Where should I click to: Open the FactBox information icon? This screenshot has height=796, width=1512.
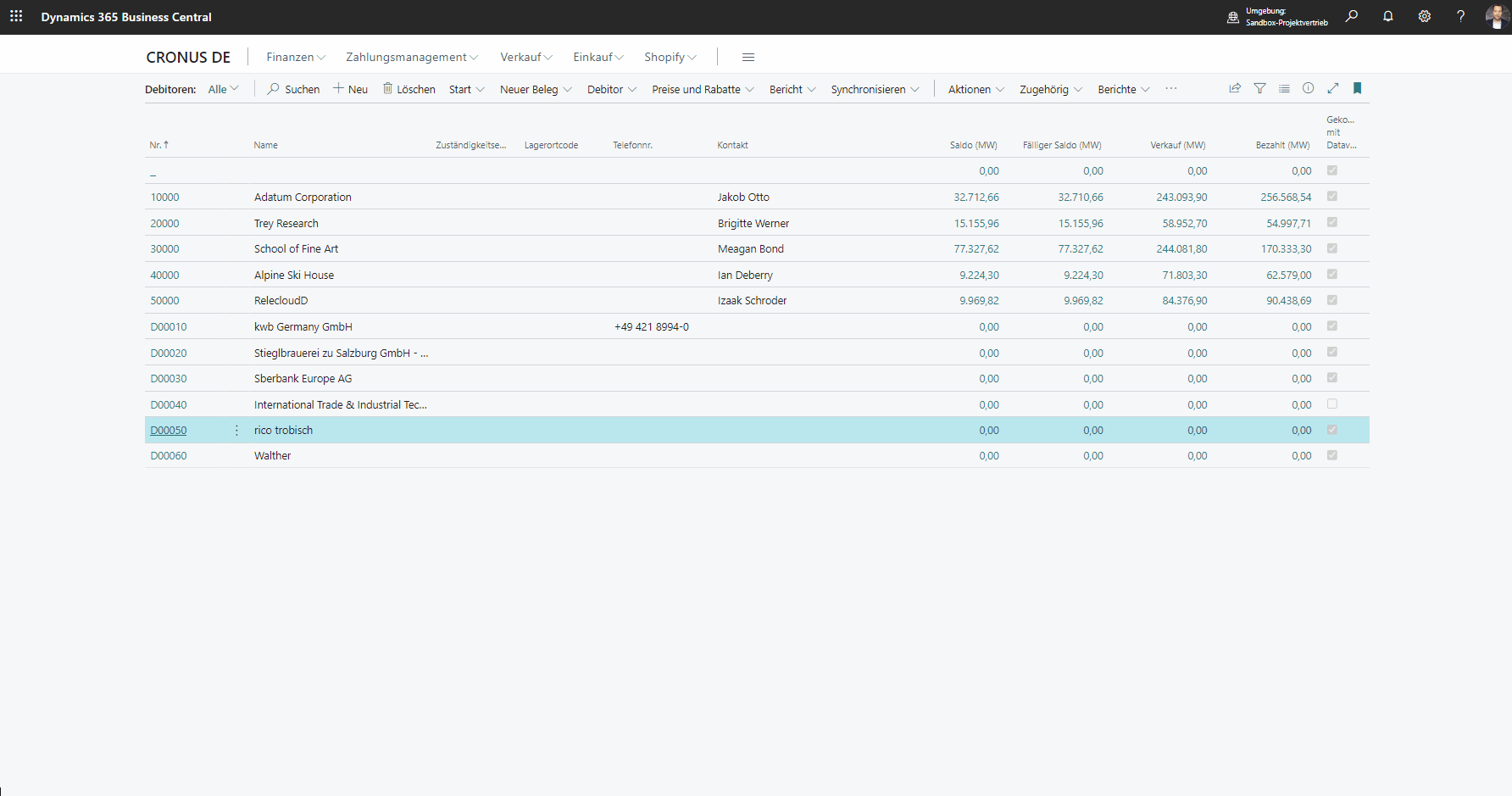[1309, 88]
